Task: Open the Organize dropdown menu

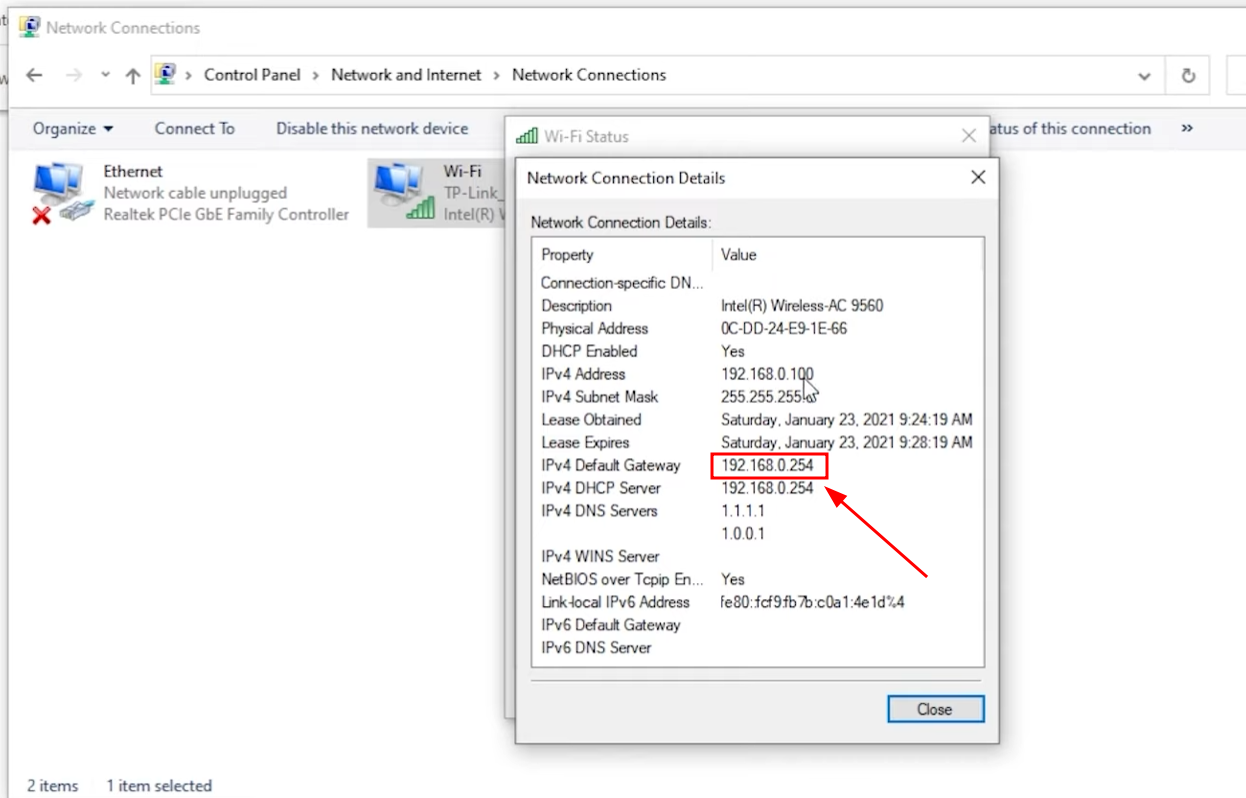Action: pos(73,128)
